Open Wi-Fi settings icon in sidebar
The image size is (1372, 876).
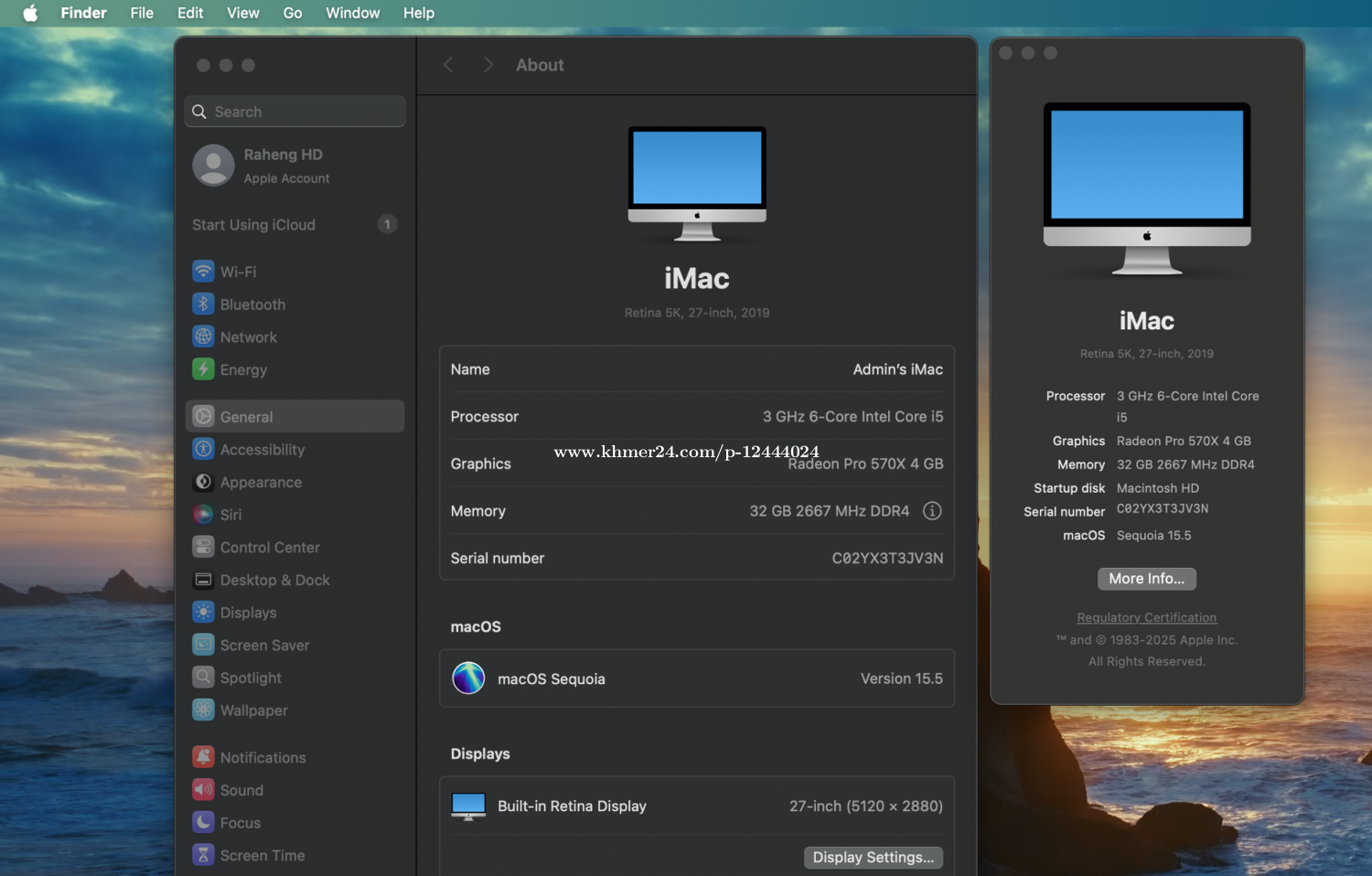[203, 272]
